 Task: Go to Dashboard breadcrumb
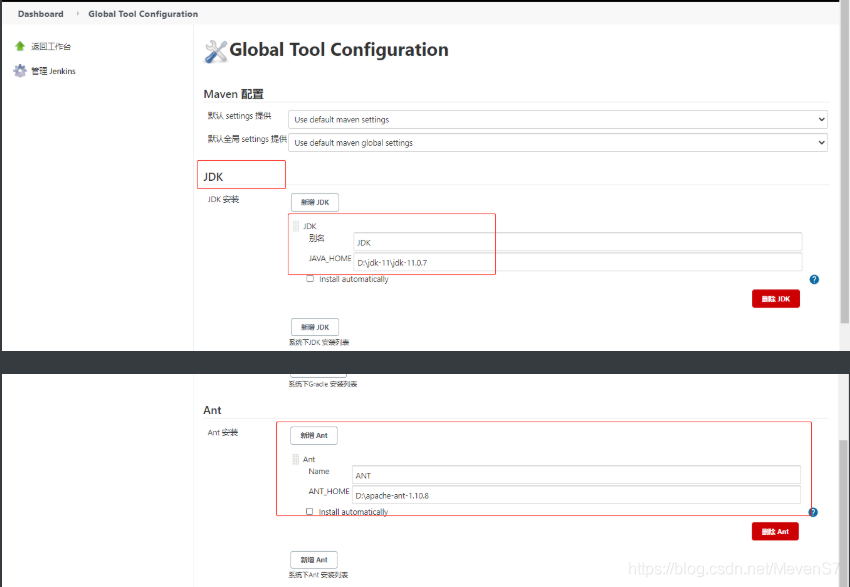pyautogui.click(x=41, y=14)
